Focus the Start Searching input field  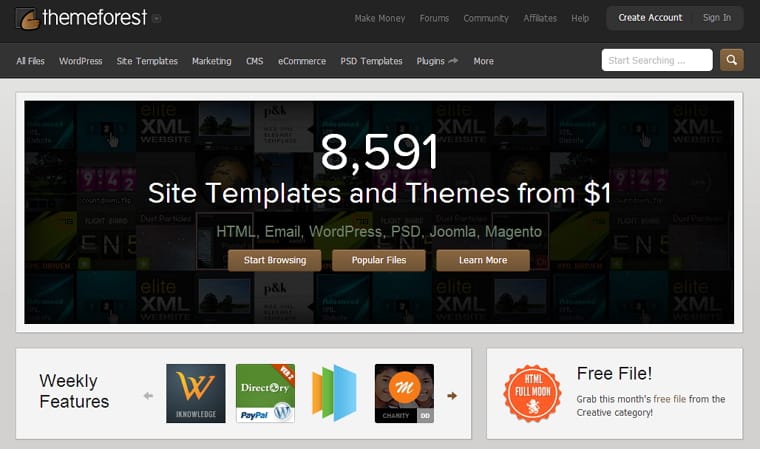tap(657, 60)
